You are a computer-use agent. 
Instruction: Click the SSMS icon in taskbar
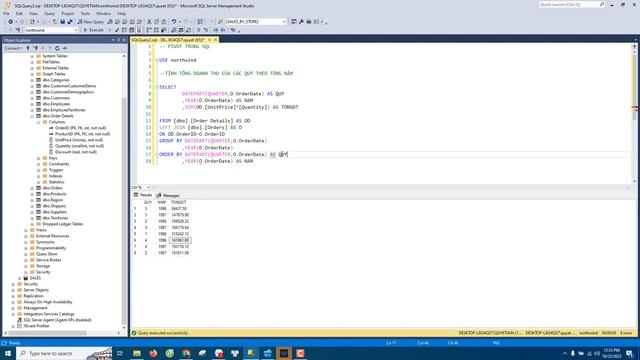click(251, 353)
